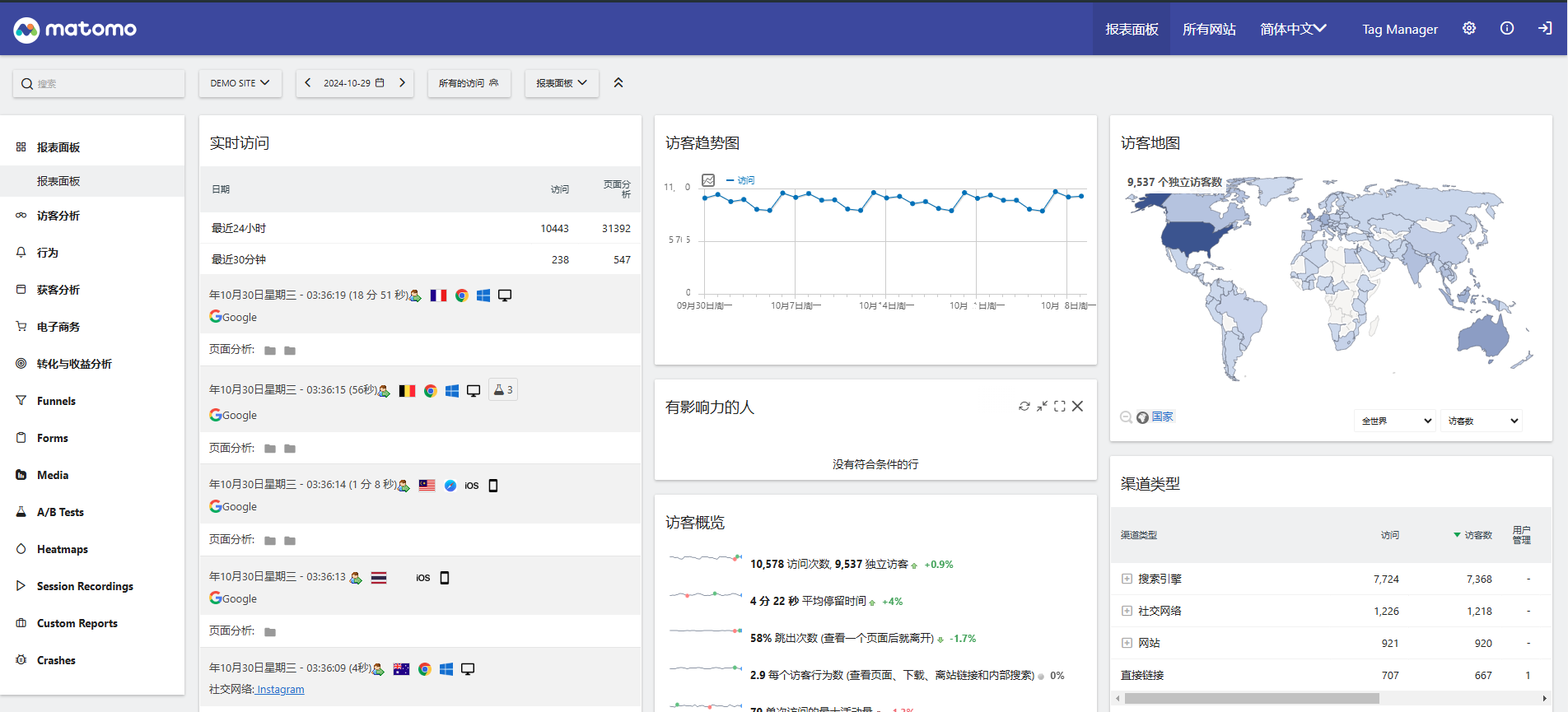1568x712 pixels.
Task: Maximise the 有影响力的人 widget to fullscreen
Action: 1060,406
